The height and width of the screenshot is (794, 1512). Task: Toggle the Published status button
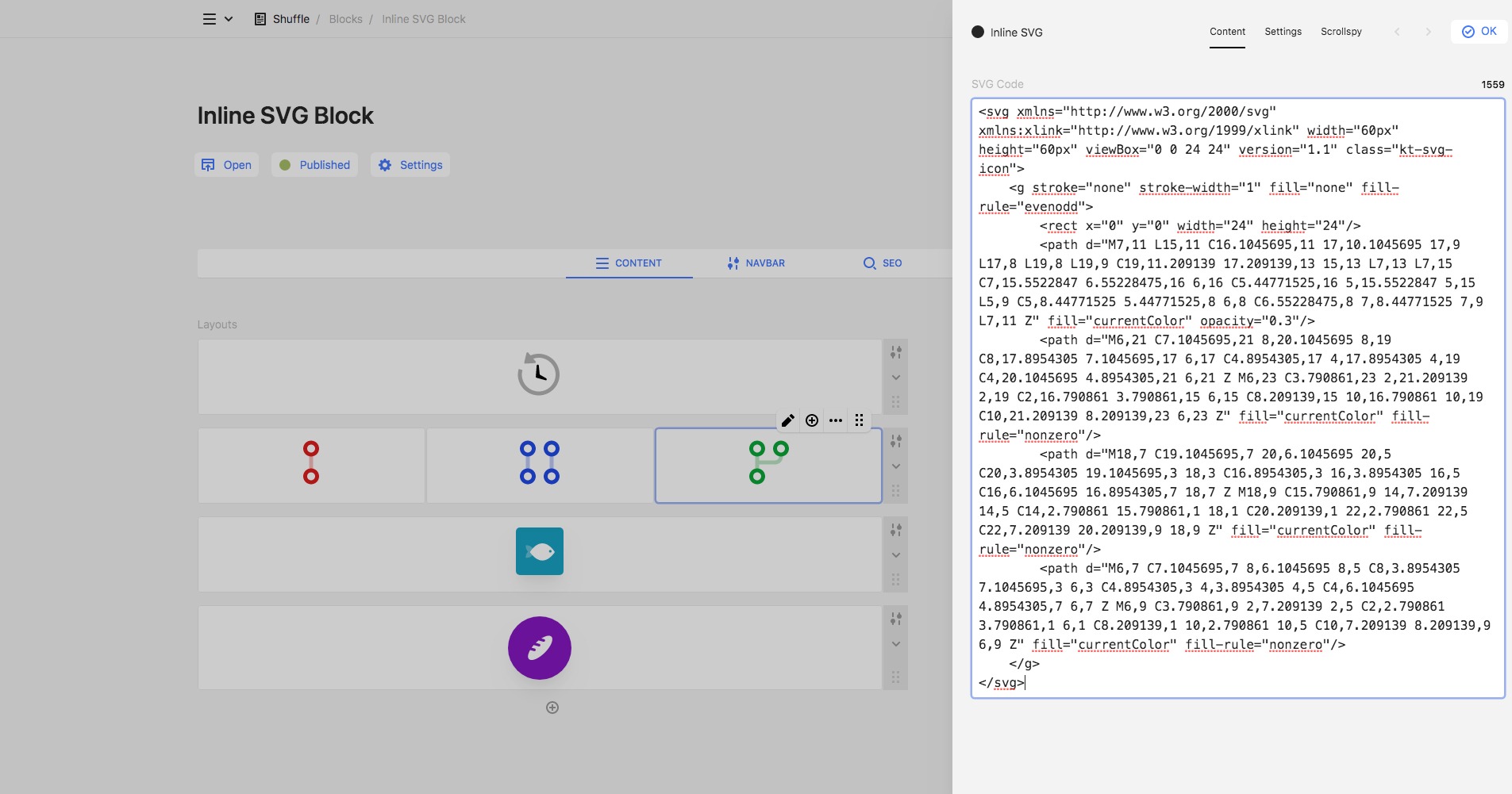point(315,165)
